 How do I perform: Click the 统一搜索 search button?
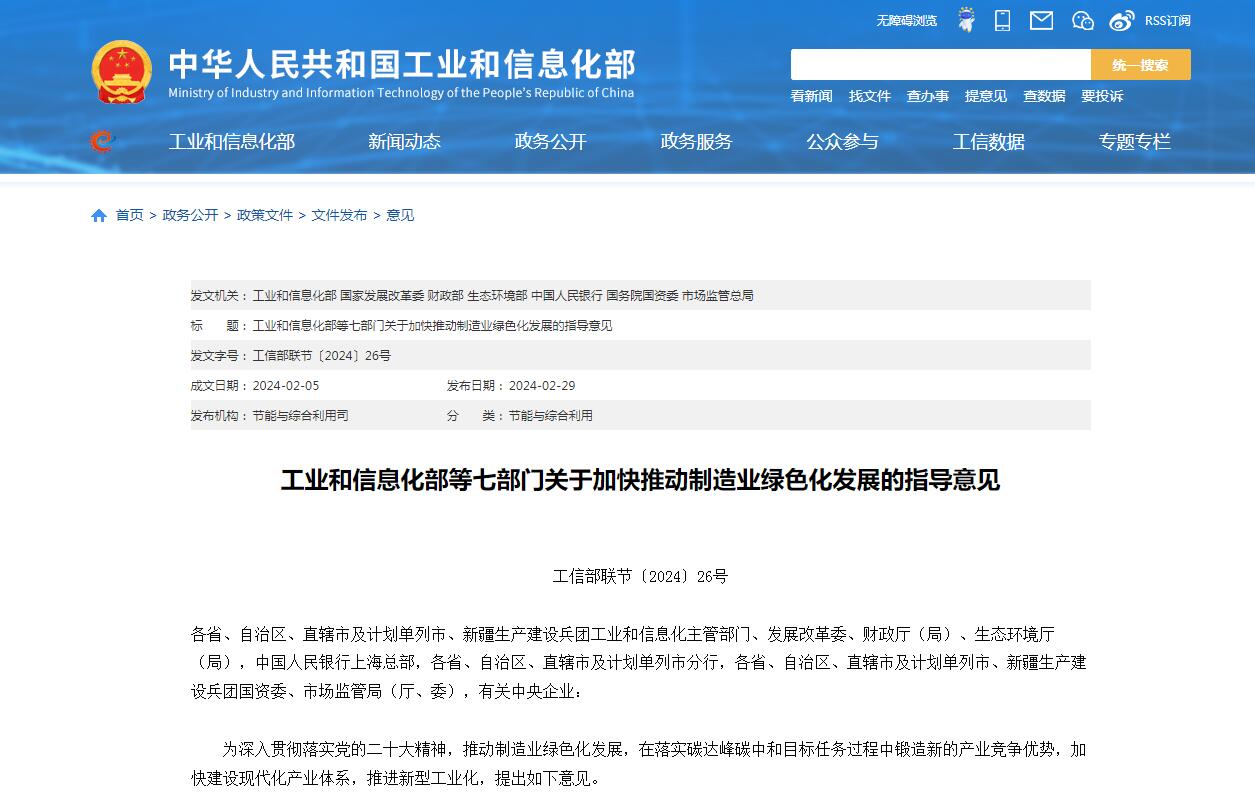click(1141, 65)
